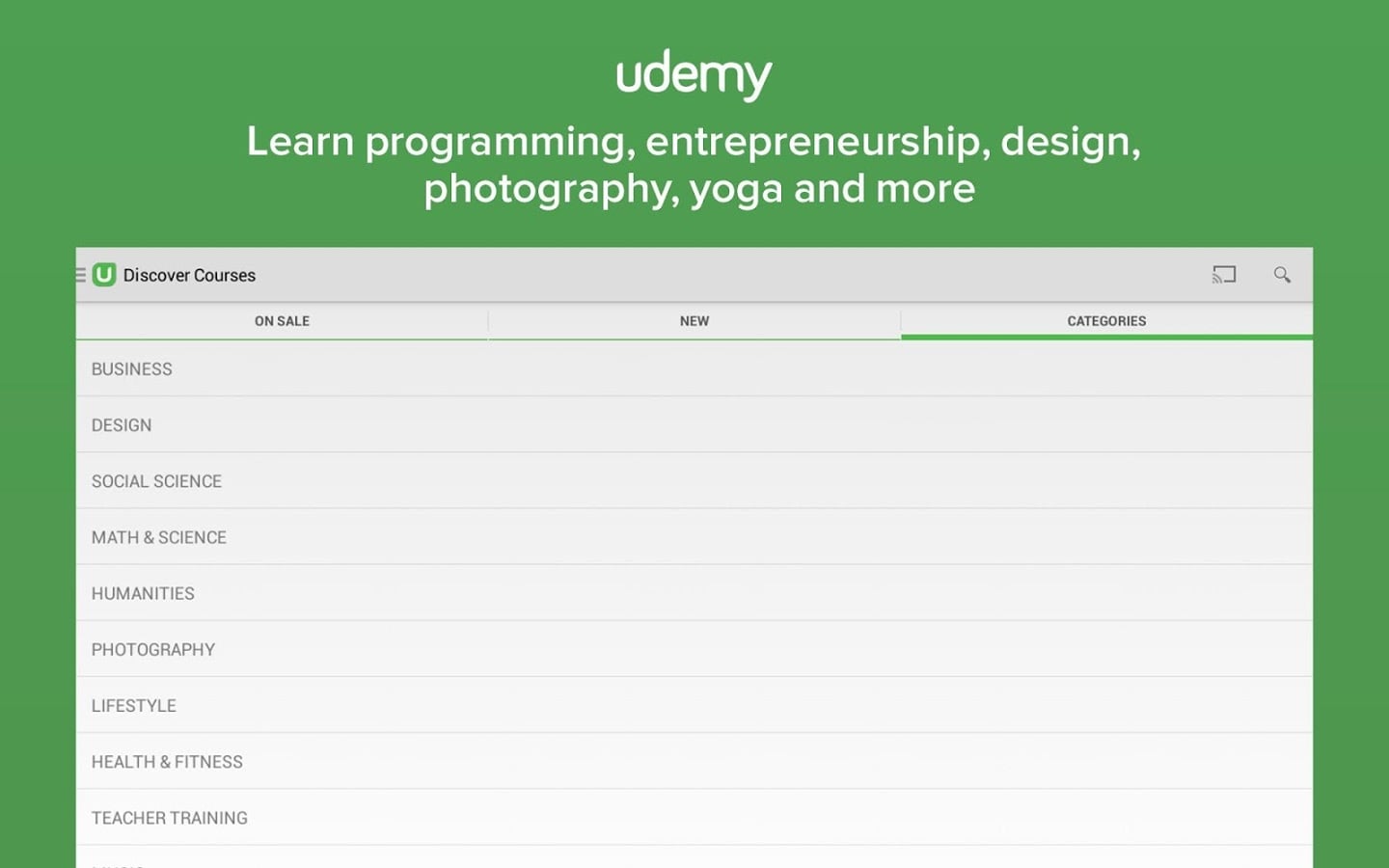Select the CATEGORIES tab
This screenshot has width=1389, height=868.
[x=1106, y=321]
